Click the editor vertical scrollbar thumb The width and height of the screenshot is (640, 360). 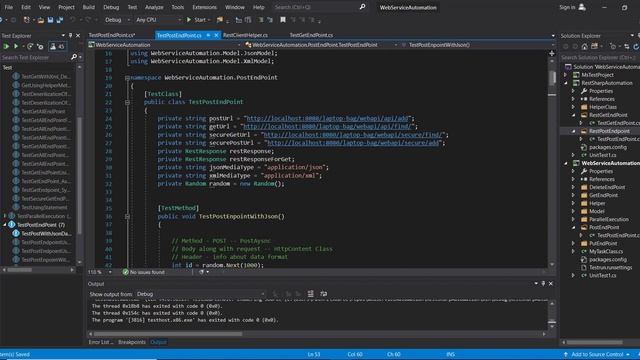coord(552,78)
